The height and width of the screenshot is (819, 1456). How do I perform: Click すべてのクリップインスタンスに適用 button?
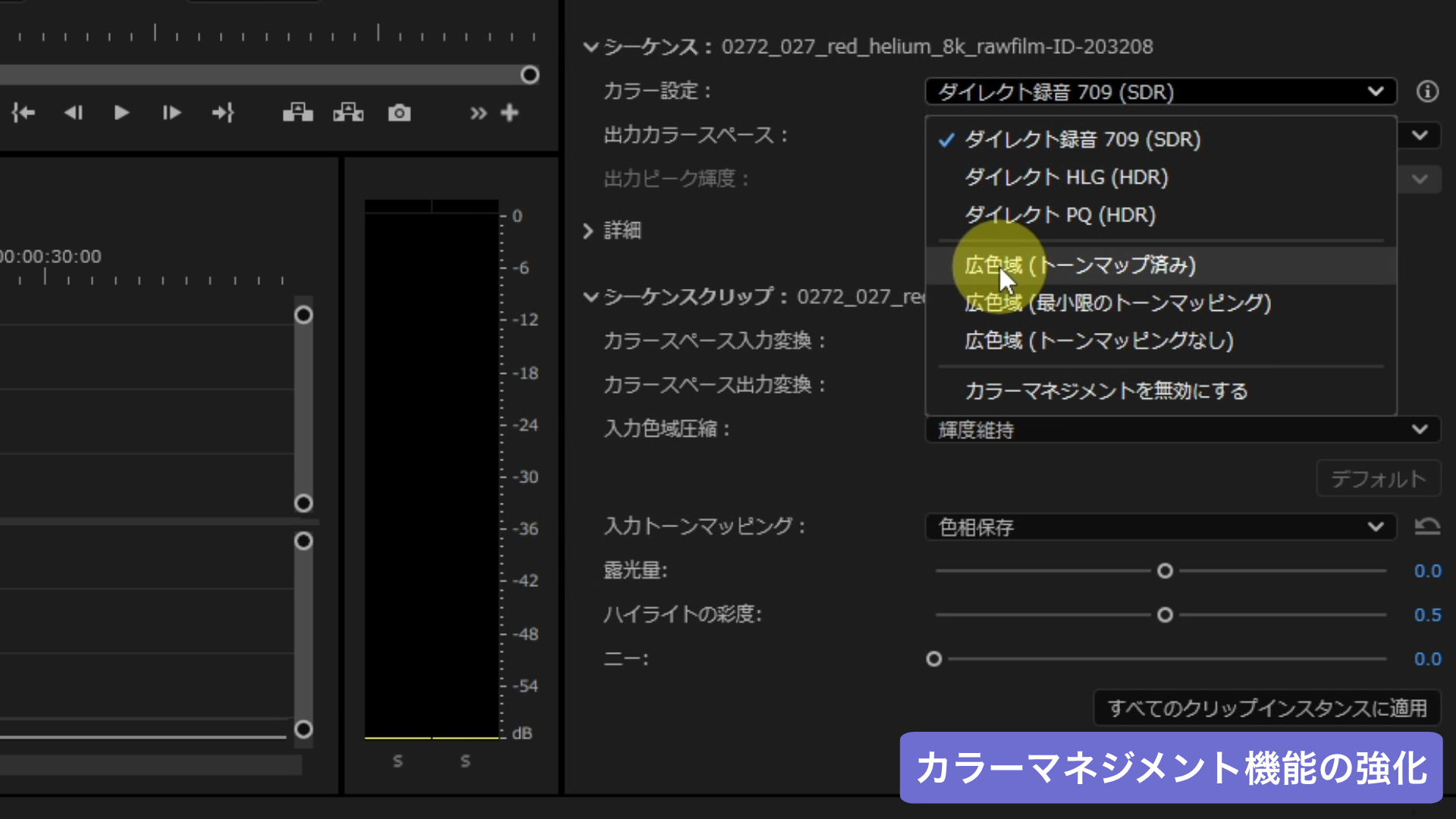point(1266,708)
